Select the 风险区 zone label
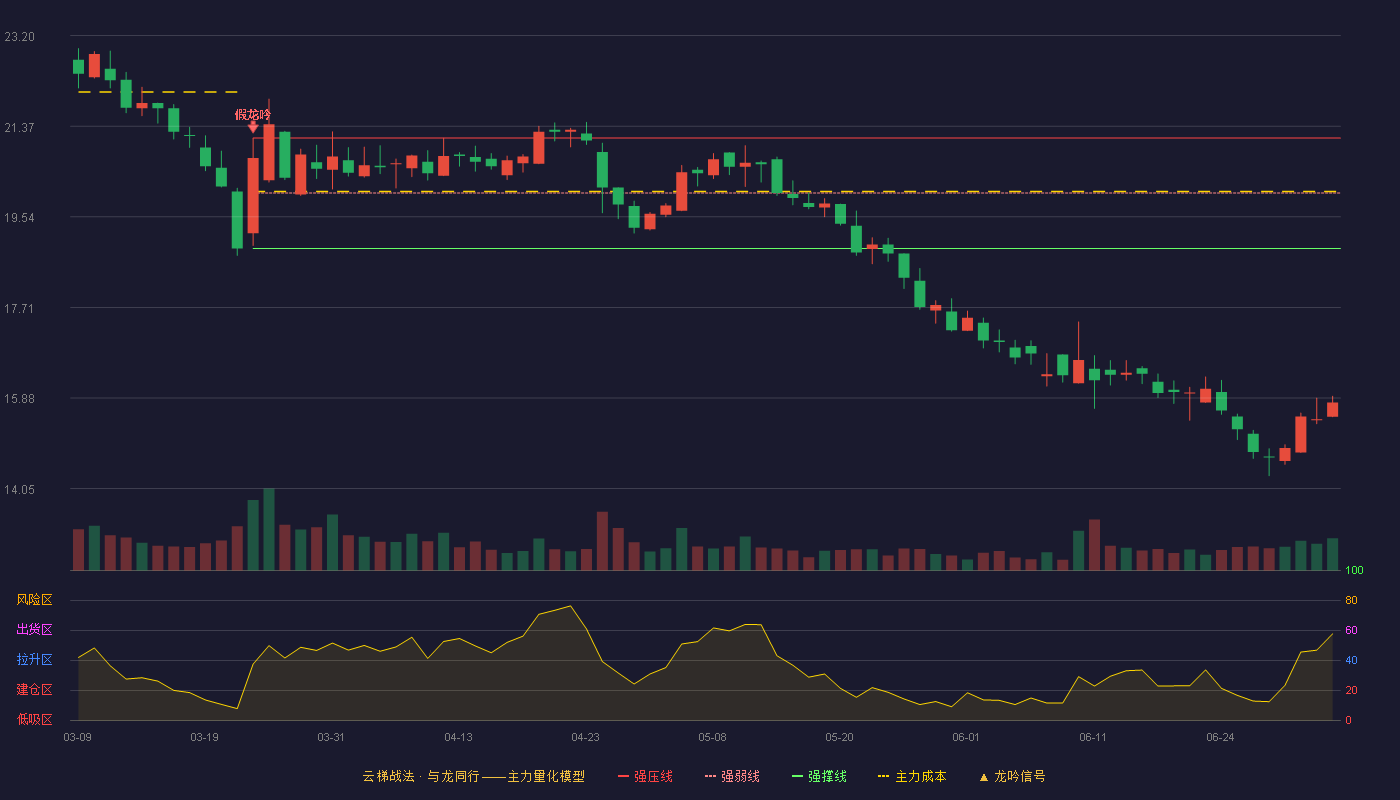Screen dimensions: 1400x800 (34, 600)
